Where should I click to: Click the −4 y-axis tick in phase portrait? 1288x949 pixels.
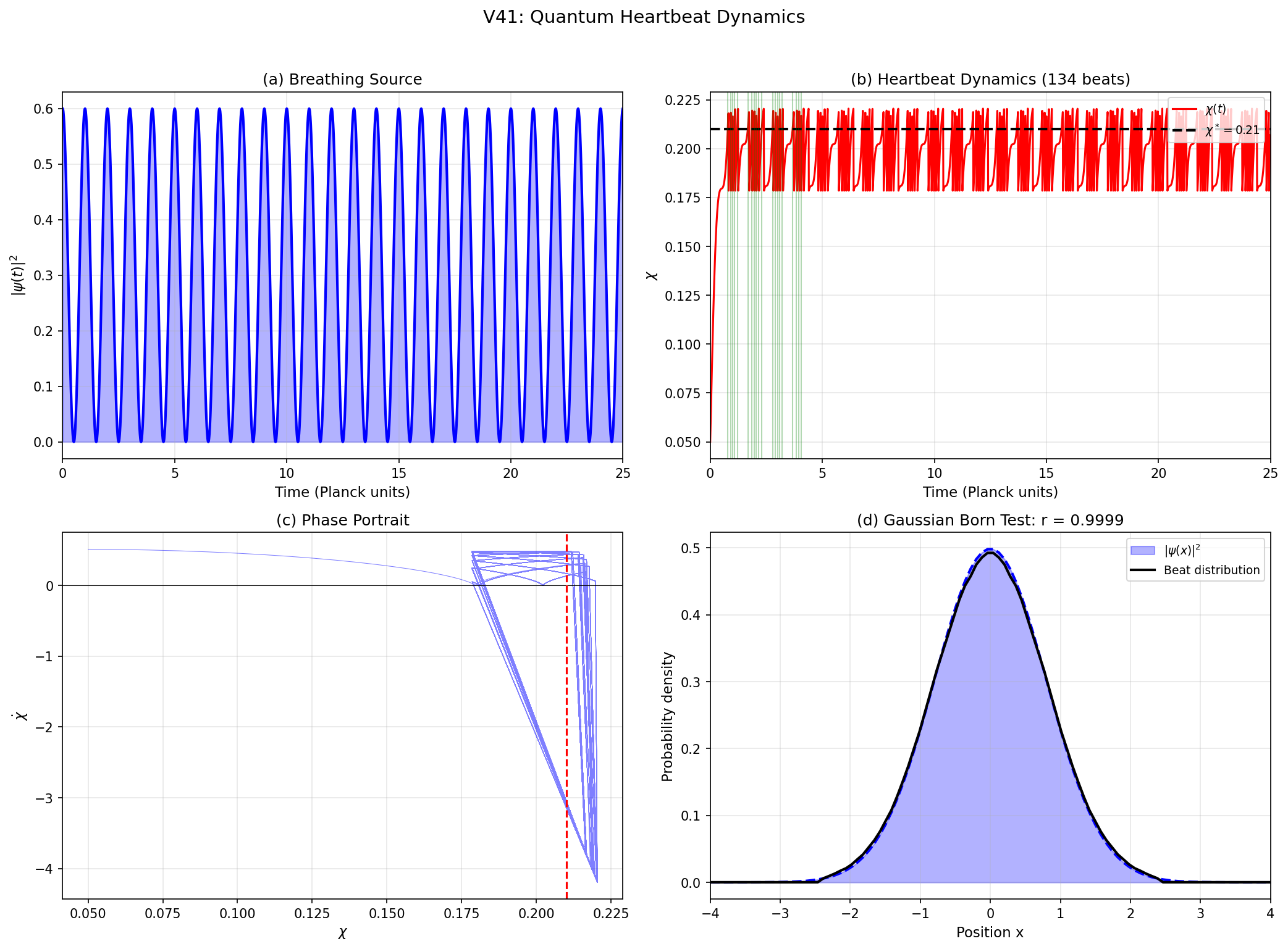pyautogui.click(x=44, y=869)
